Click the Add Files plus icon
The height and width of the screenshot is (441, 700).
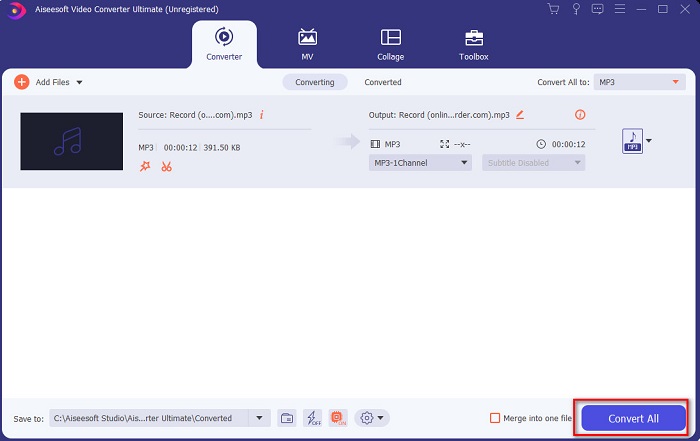pos(21,82)
